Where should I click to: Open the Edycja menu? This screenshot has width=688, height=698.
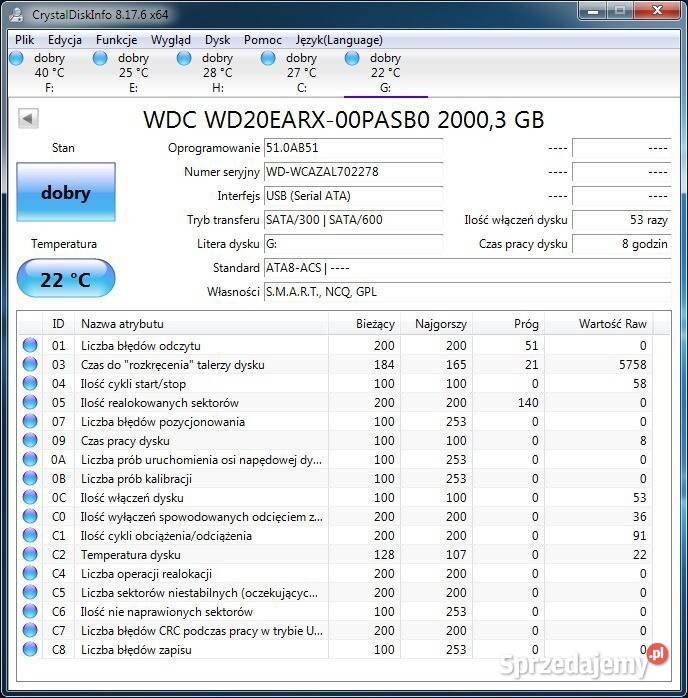pyautogui.click(x=65, y=40)
